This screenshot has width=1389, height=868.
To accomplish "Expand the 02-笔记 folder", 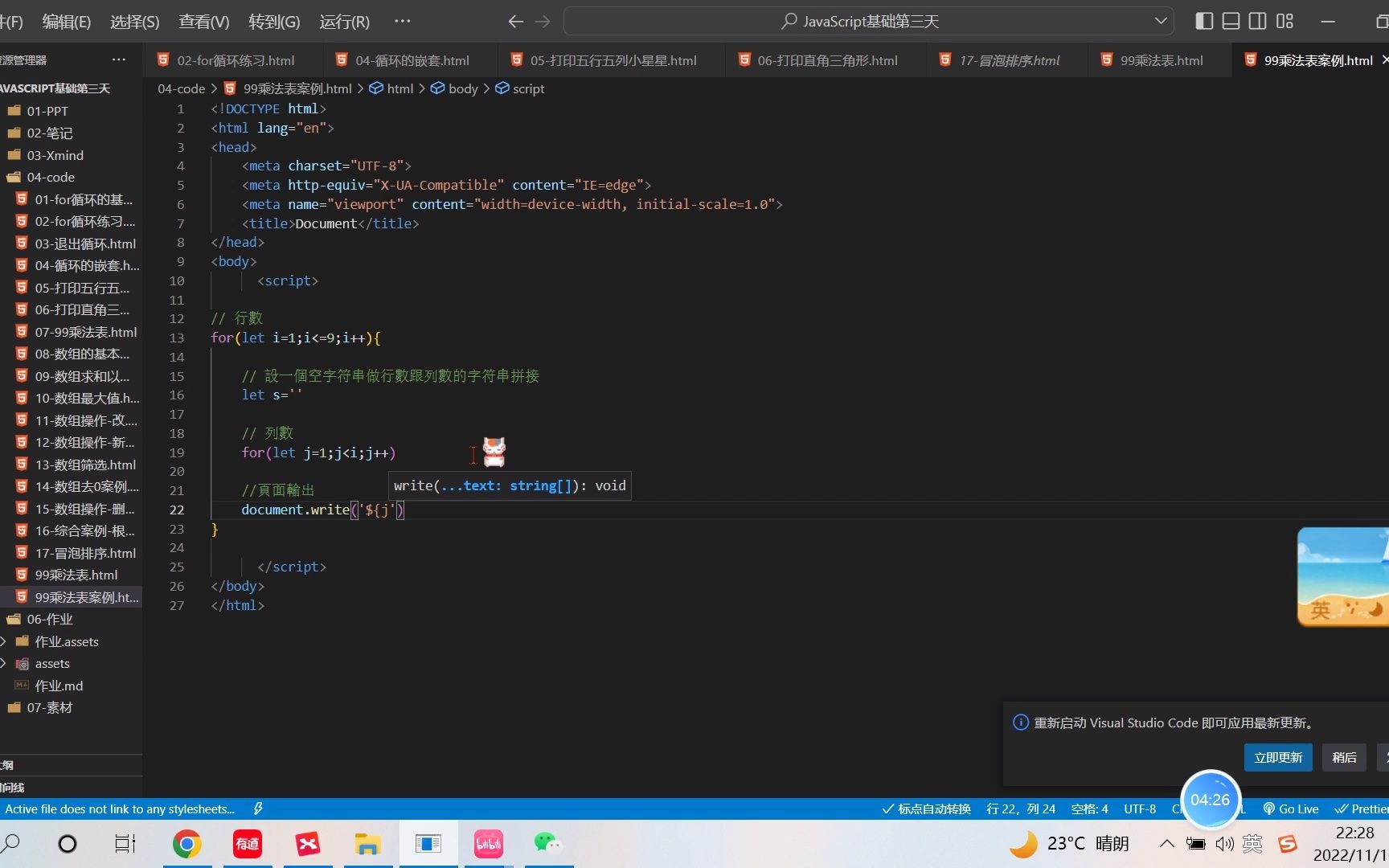I will pos(71,133).
